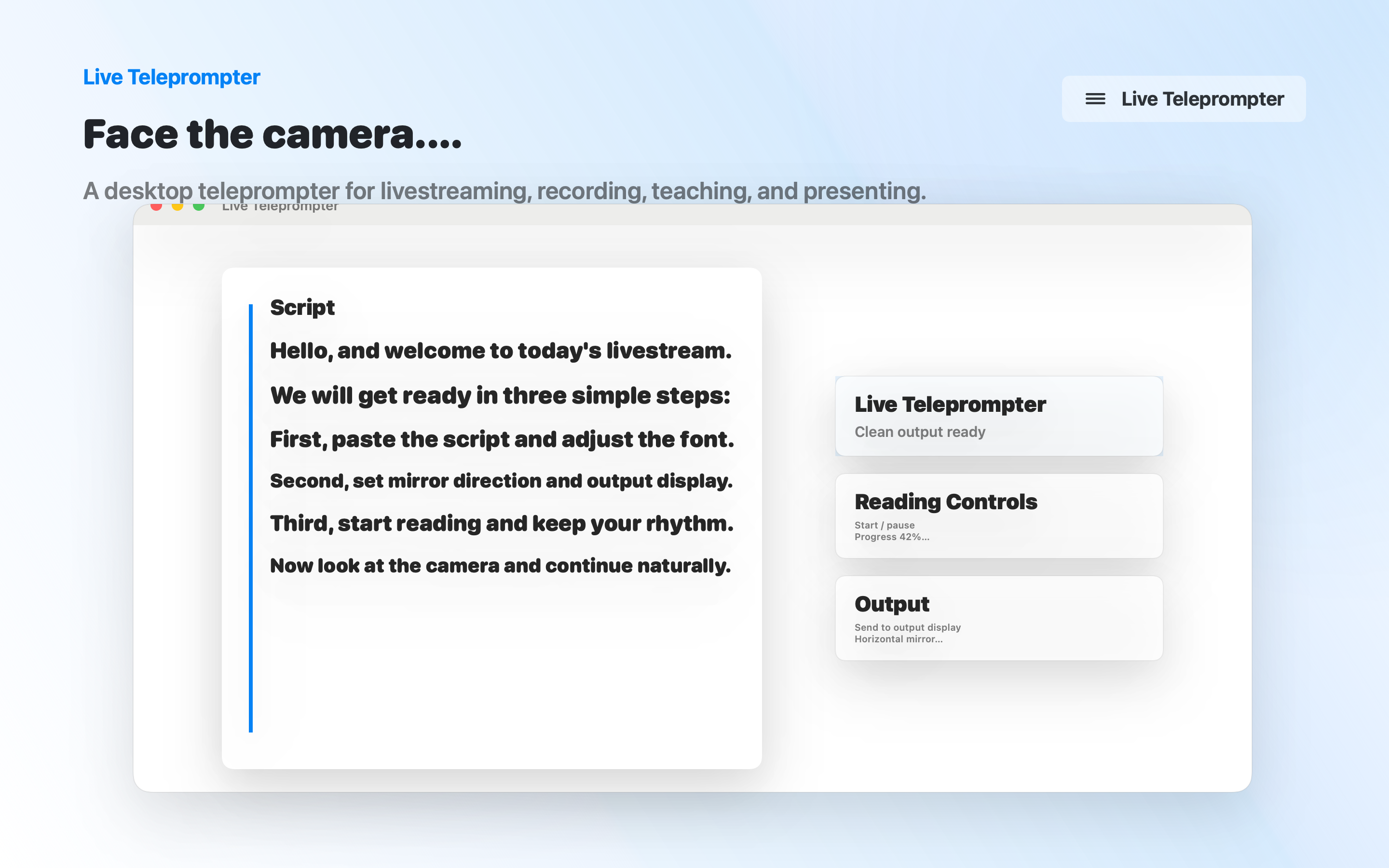1389x868 pixels.
Task: Click the "Send to output display" text
Action: (x=908, y=627)
